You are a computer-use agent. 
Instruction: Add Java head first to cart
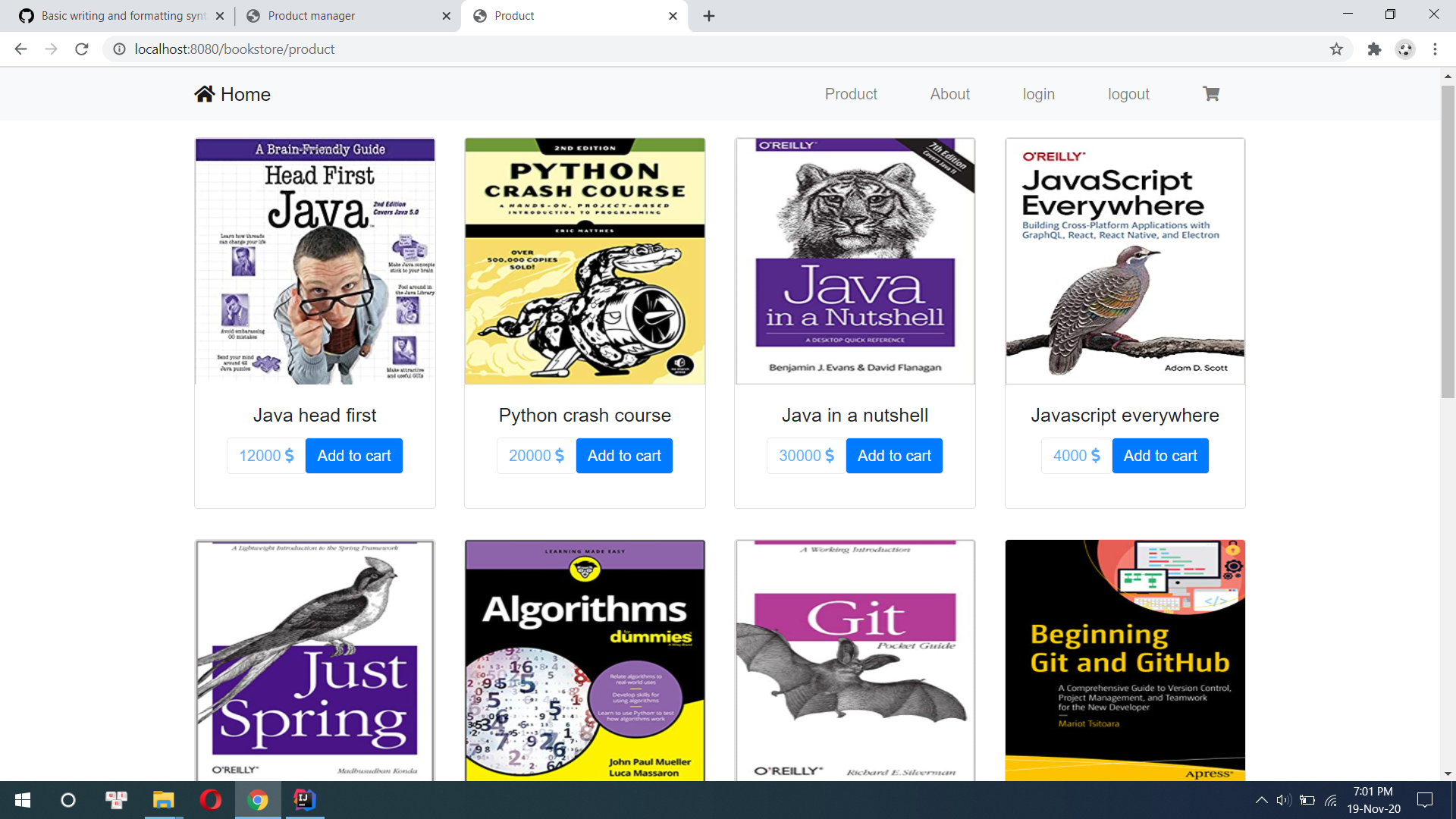(x=353, y=456)
